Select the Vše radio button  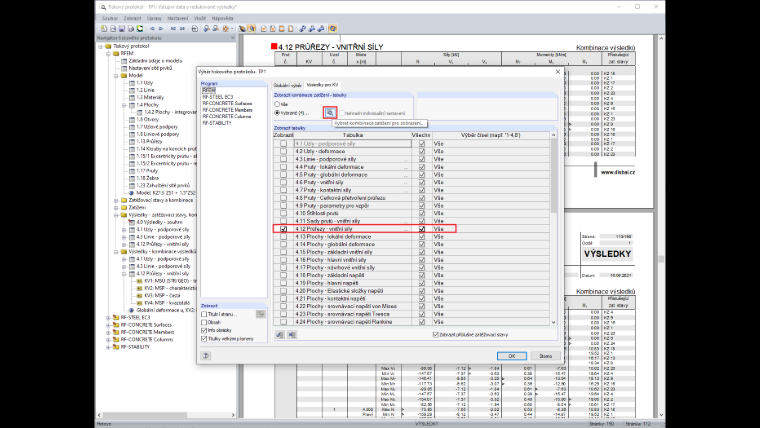(277, 104)
